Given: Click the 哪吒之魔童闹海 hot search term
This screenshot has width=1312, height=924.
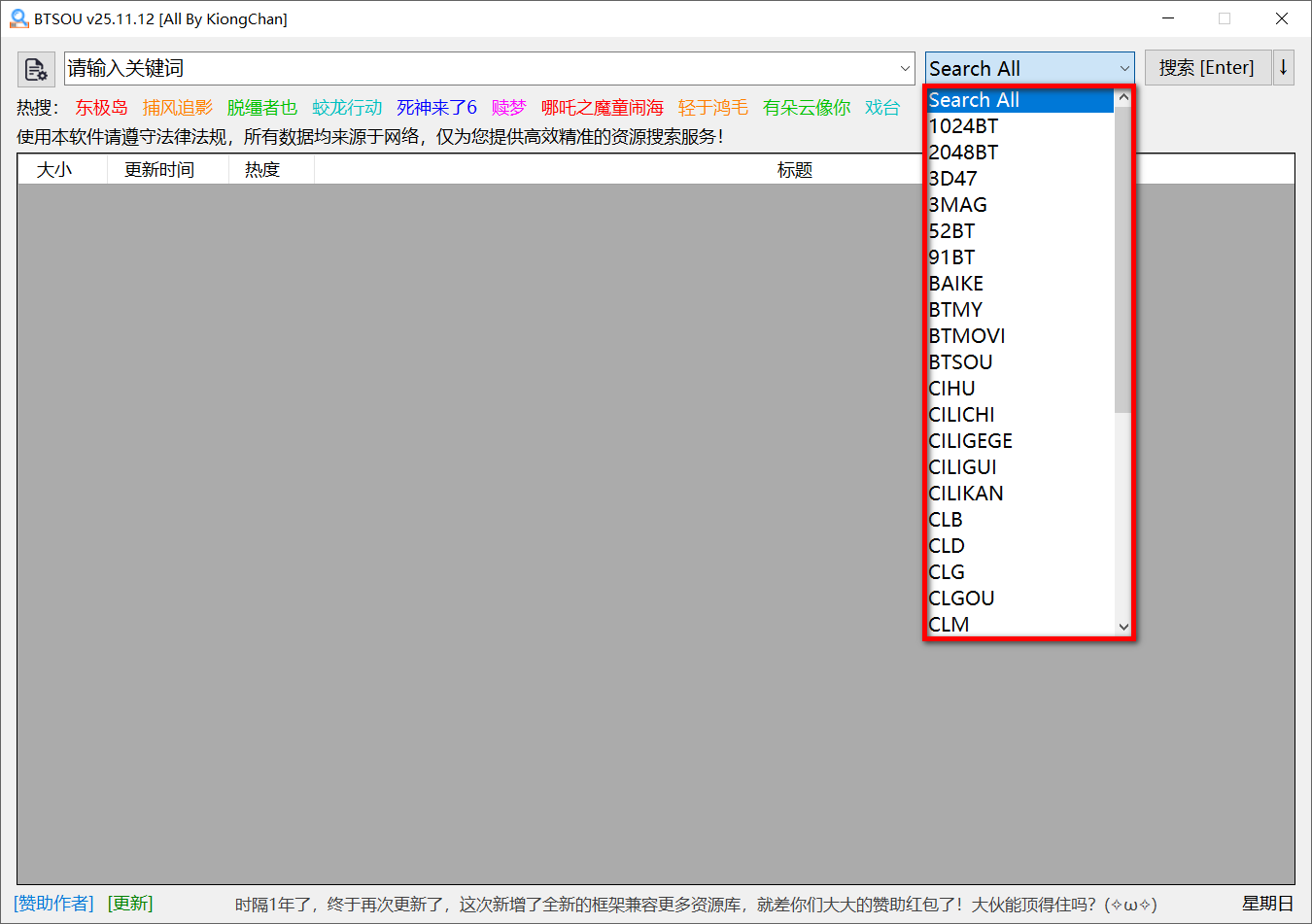Looking at the screenshot, I should pyautogui.click(x=601, y=108).
